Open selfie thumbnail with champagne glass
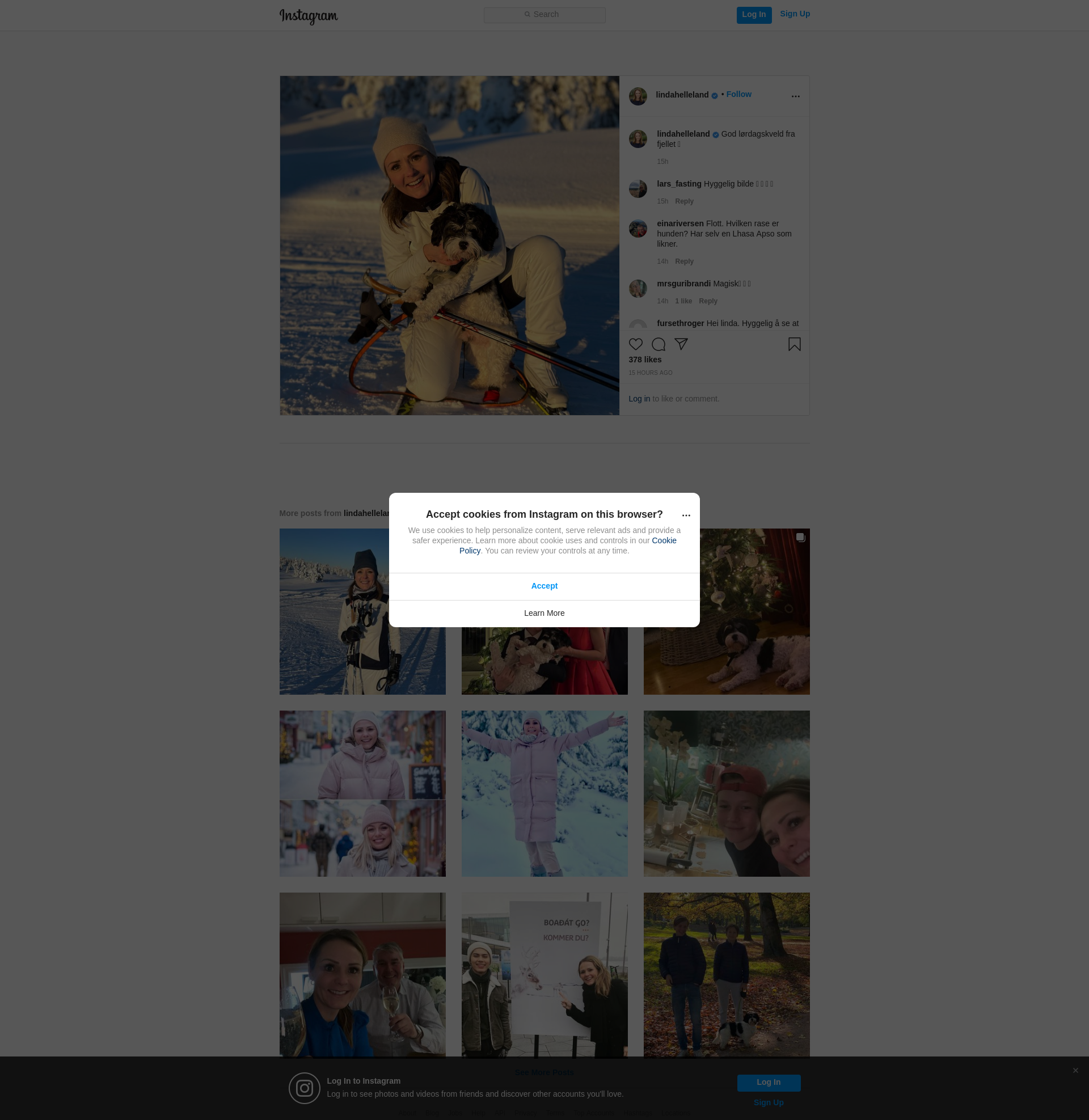 click(362, 975)
